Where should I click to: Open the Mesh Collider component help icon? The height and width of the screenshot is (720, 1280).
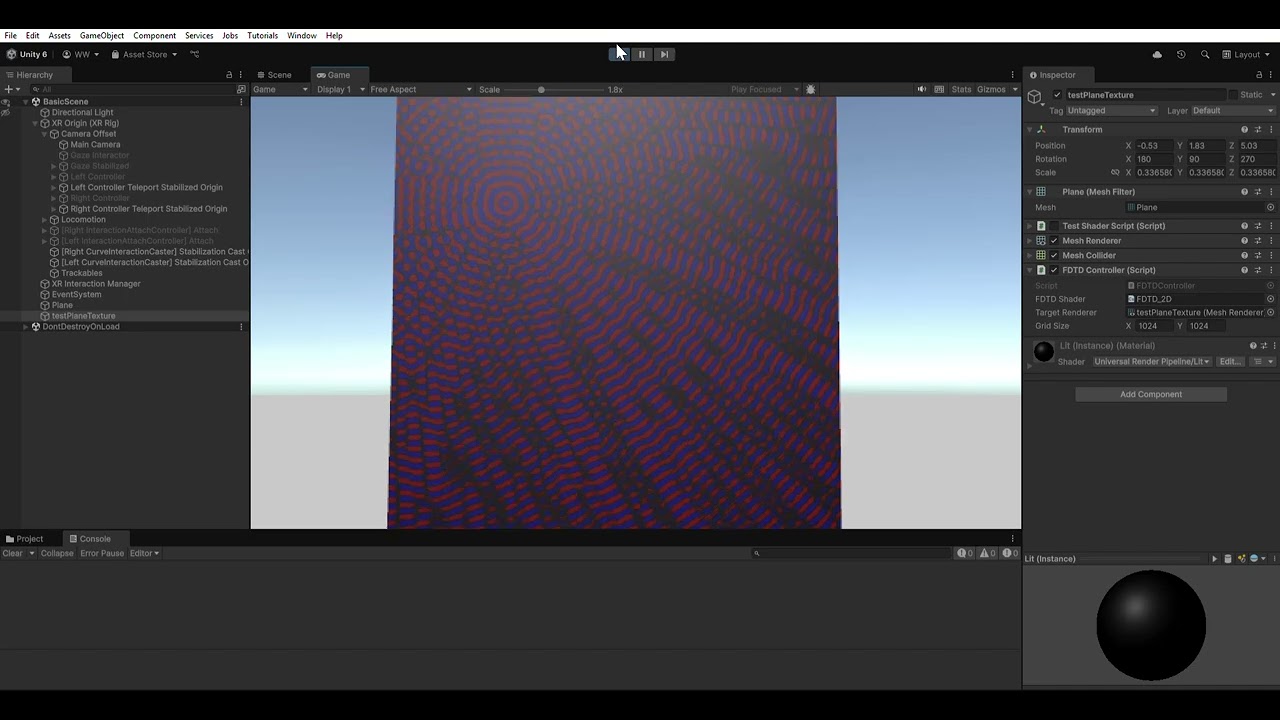[x=1245, y=255]
